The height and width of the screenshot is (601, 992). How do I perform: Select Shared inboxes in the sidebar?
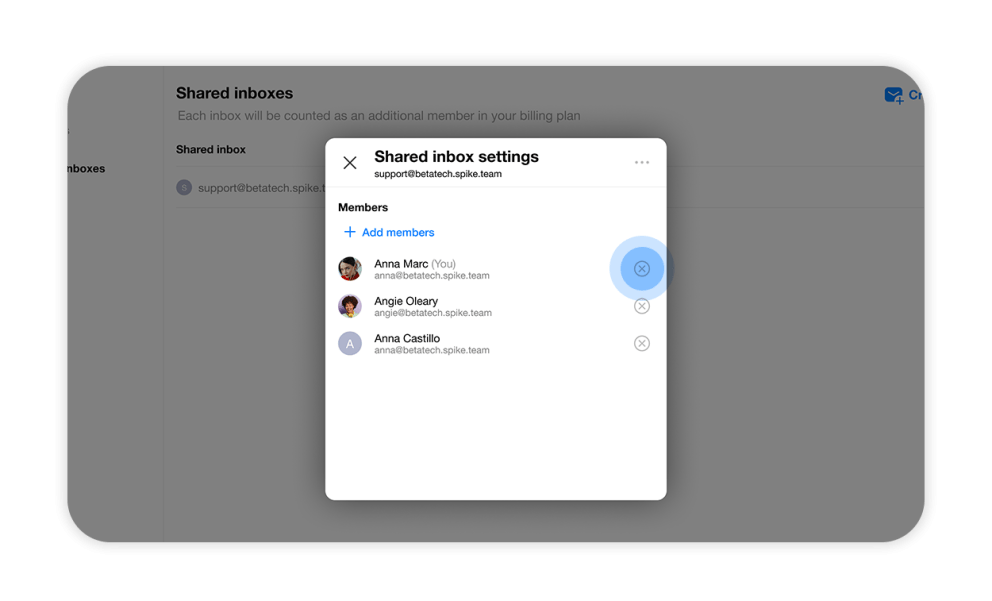click(x=85, y=168)
